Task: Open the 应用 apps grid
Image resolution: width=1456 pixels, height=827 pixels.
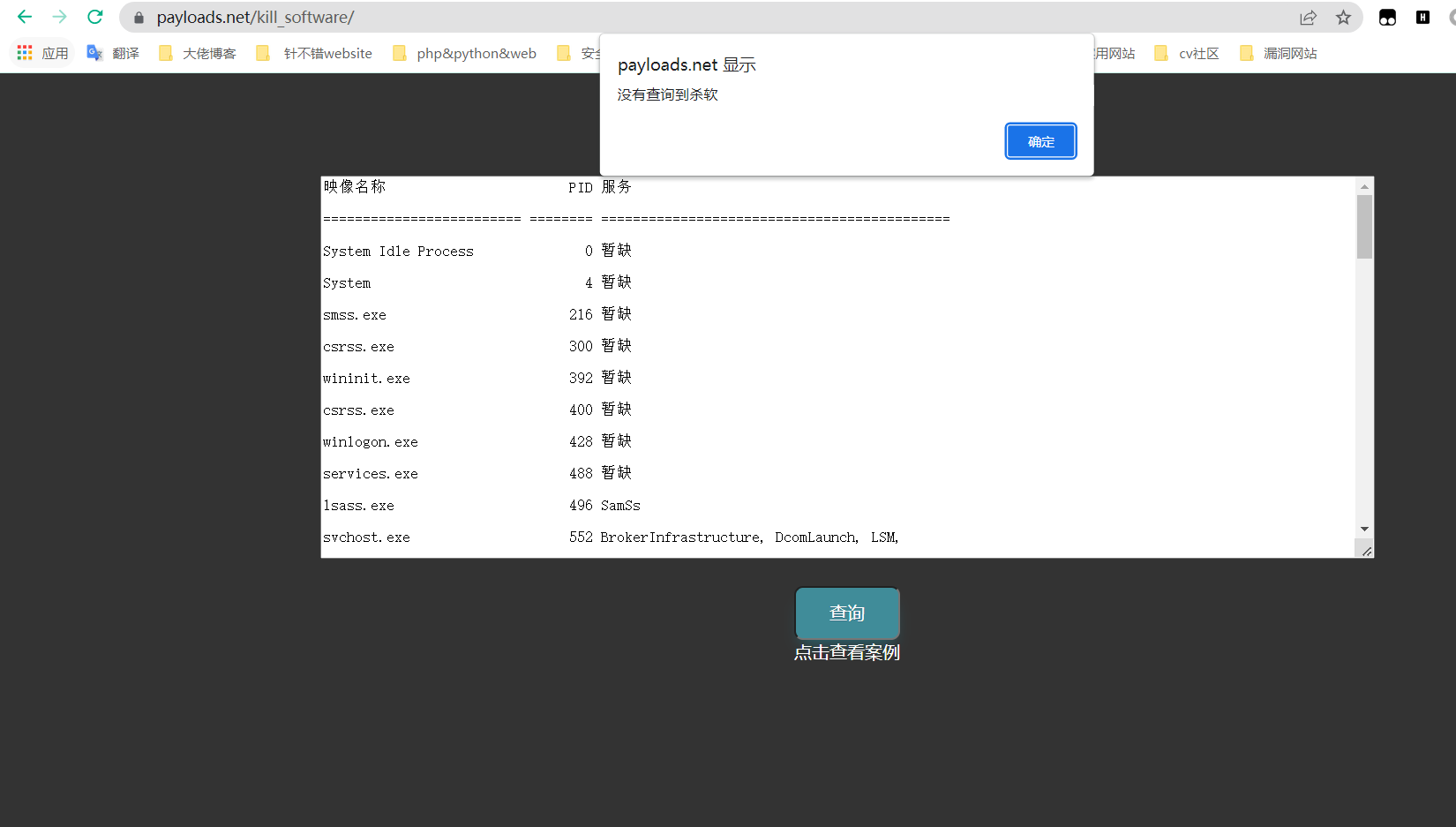Action: 42,53
